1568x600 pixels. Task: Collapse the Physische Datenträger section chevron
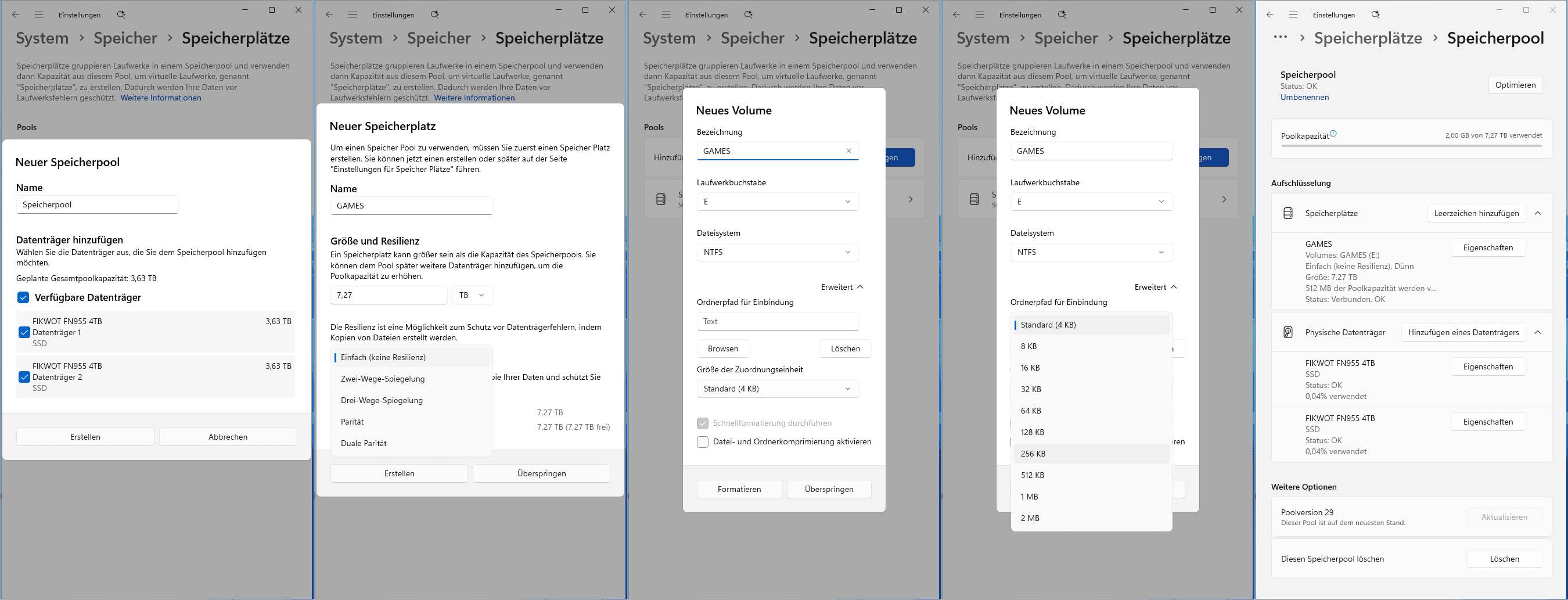pyautogui.click(x=1538, y=332)
